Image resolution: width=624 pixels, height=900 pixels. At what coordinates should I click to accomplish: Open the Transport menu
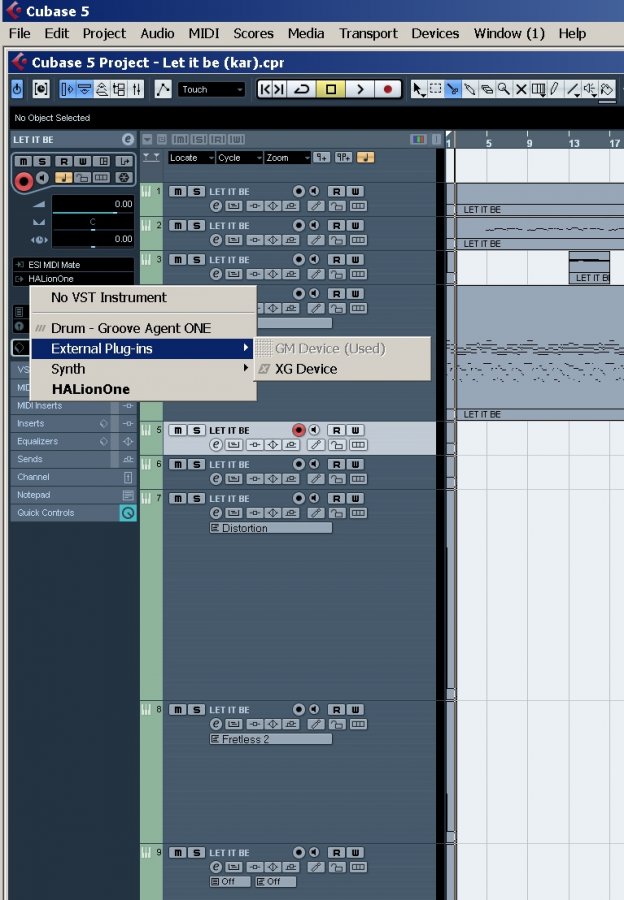click(x=368, y=33)
